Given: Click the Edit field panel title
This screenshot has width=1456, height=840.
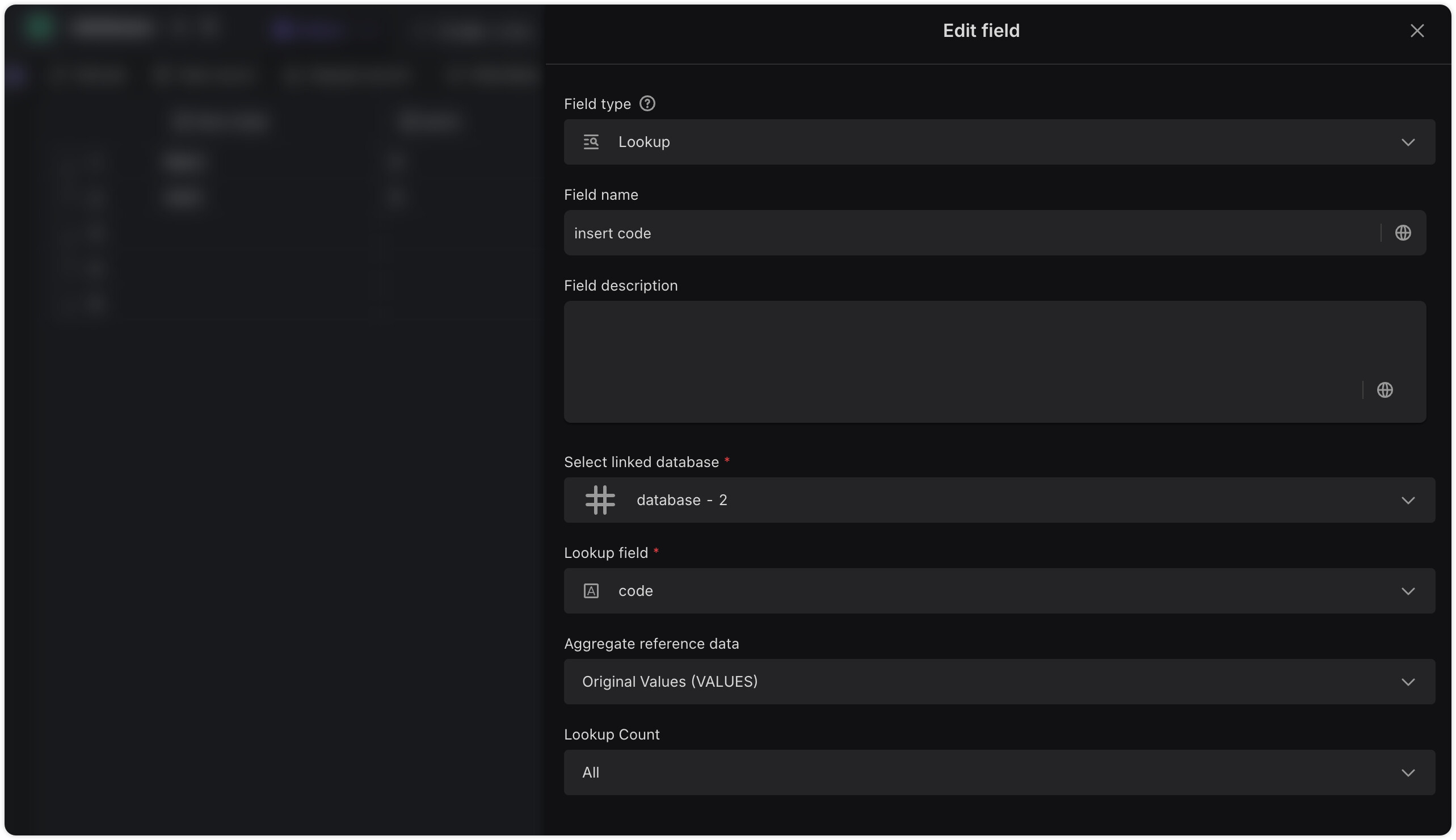Looking at the screenshot, I should point(981,31).
